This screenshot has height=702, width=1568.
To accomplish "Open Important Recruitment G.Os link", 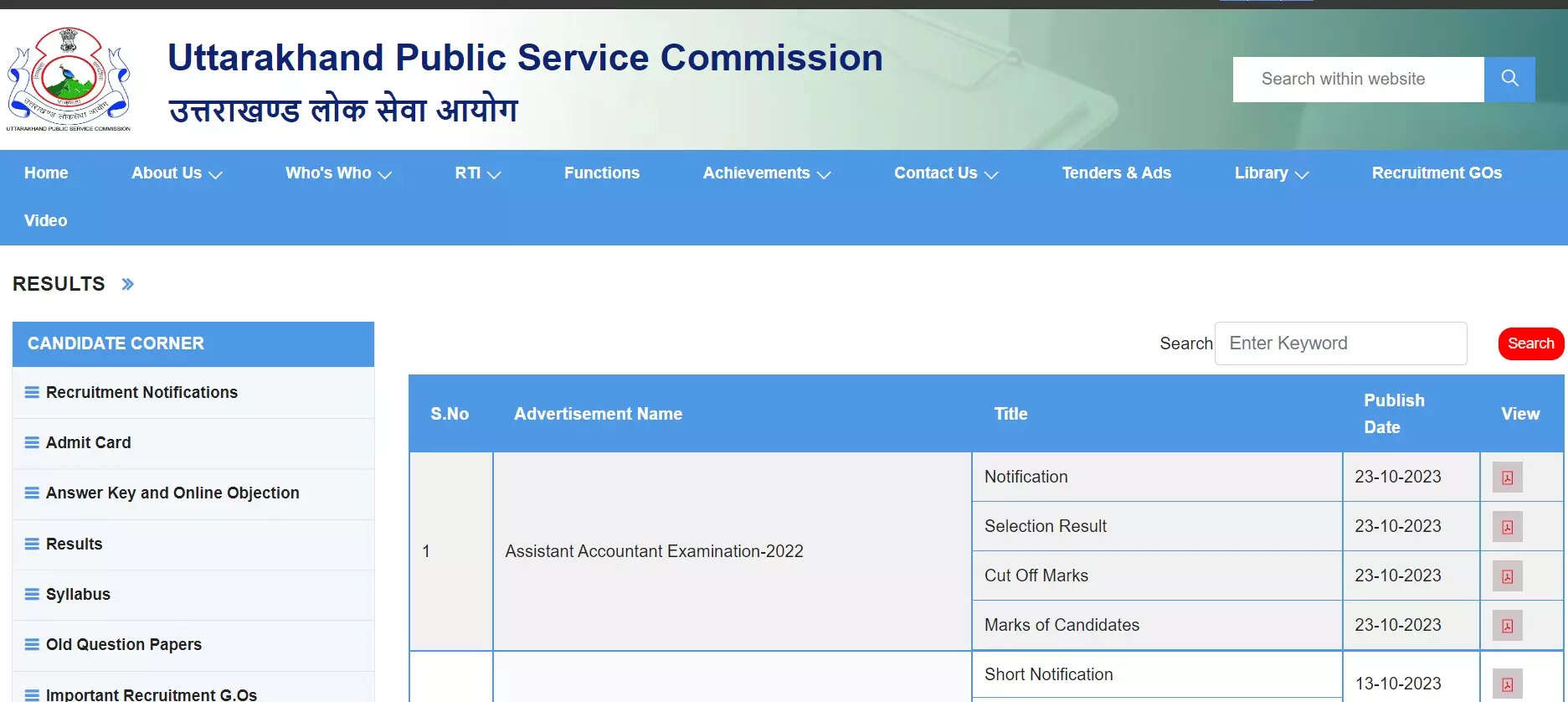I will click(x=152, y=694).
